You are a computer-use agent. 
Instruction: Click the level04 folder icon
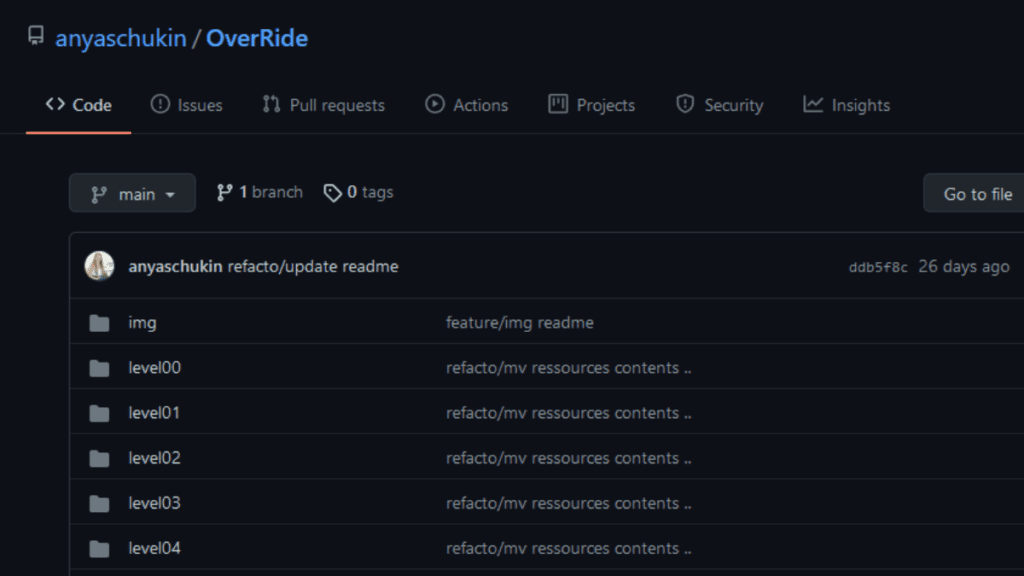99,548
